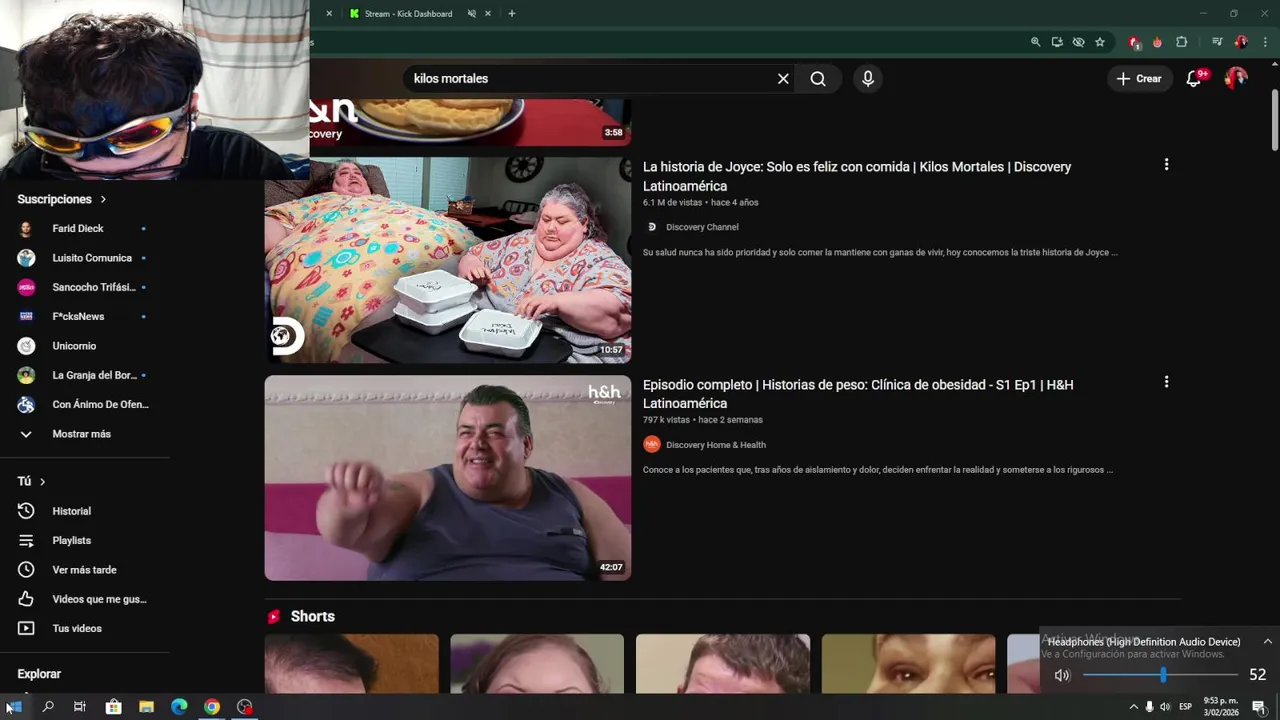Viewport: 1280px width, 720px height.
Task: Open Chrome media controls icon
Action: 1217,42
